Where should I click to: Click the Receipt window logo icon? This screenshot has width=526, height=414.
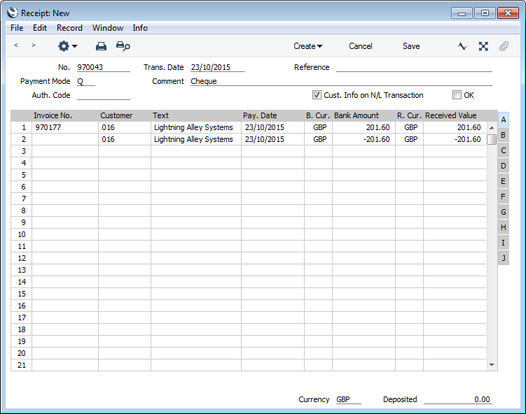pos(12,13)
